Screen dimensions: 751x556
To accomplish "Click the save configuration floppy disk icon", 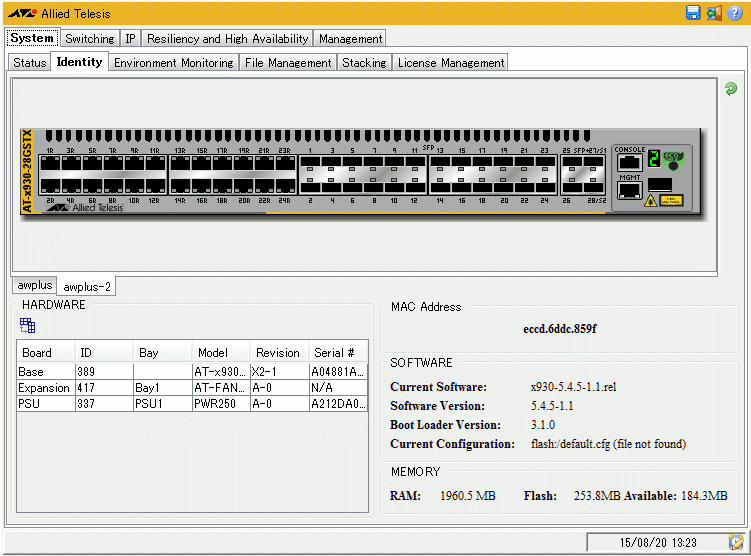I will tap(693, 13).
